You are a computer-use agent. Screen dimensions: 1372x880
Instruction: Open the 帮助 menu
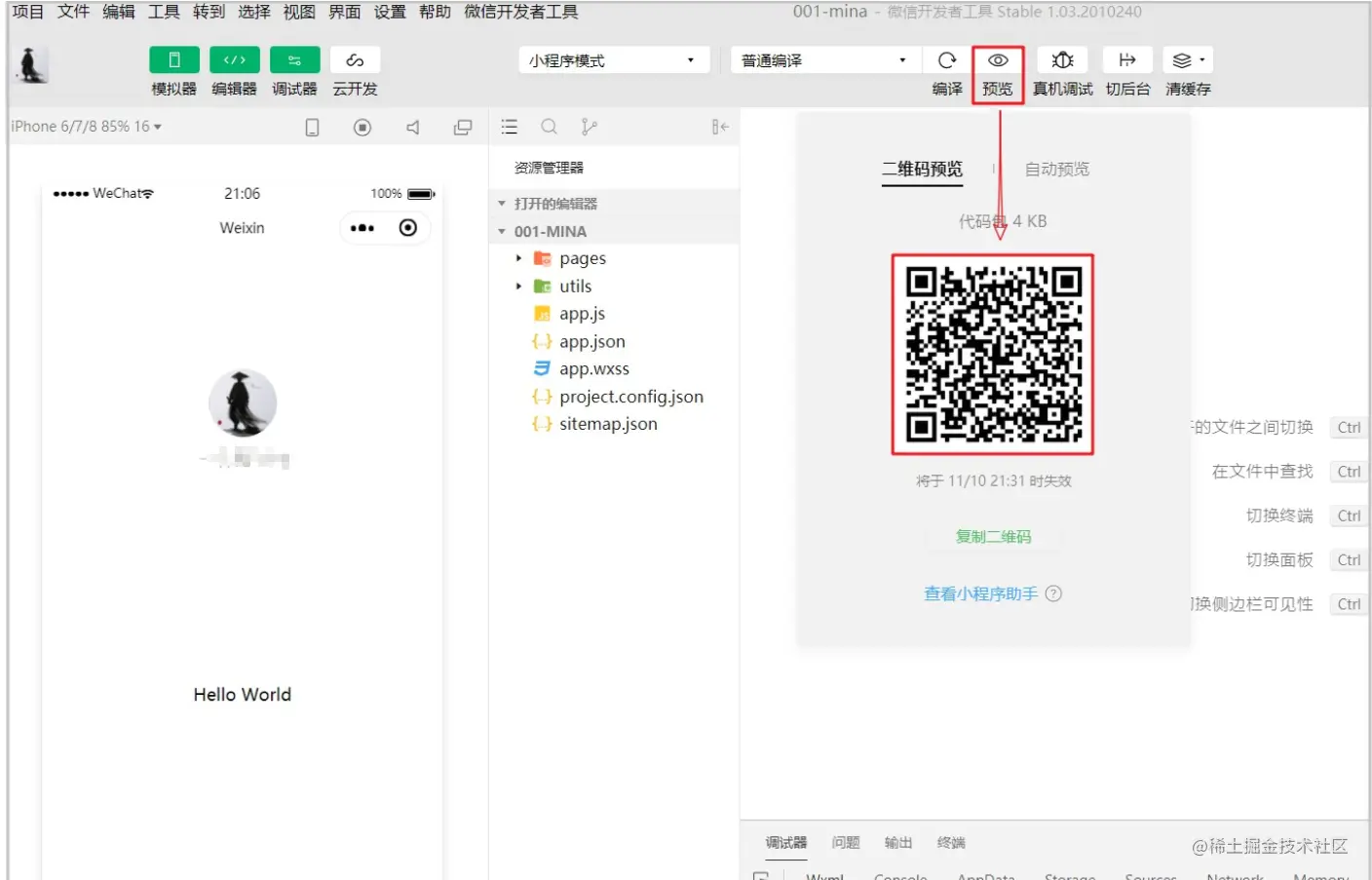tap(435, 12)
